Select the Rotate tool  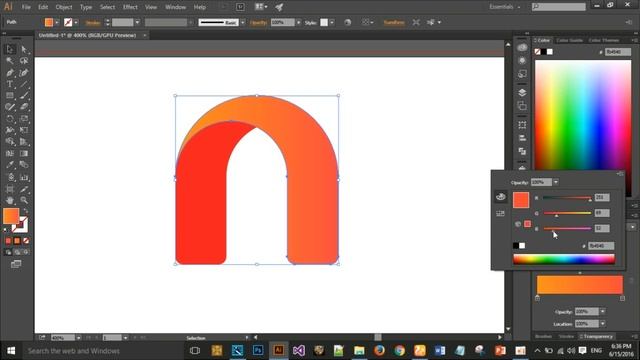(x=10, y=119)
